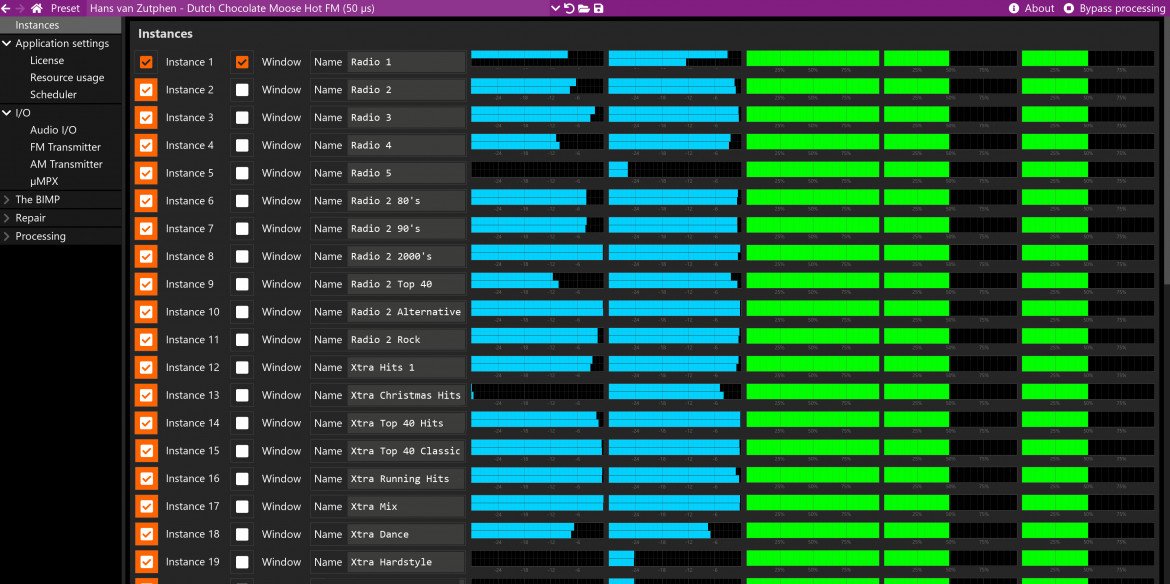Click the save preset disk icon
Screen dimensions: 1170x584
point(598,8)
